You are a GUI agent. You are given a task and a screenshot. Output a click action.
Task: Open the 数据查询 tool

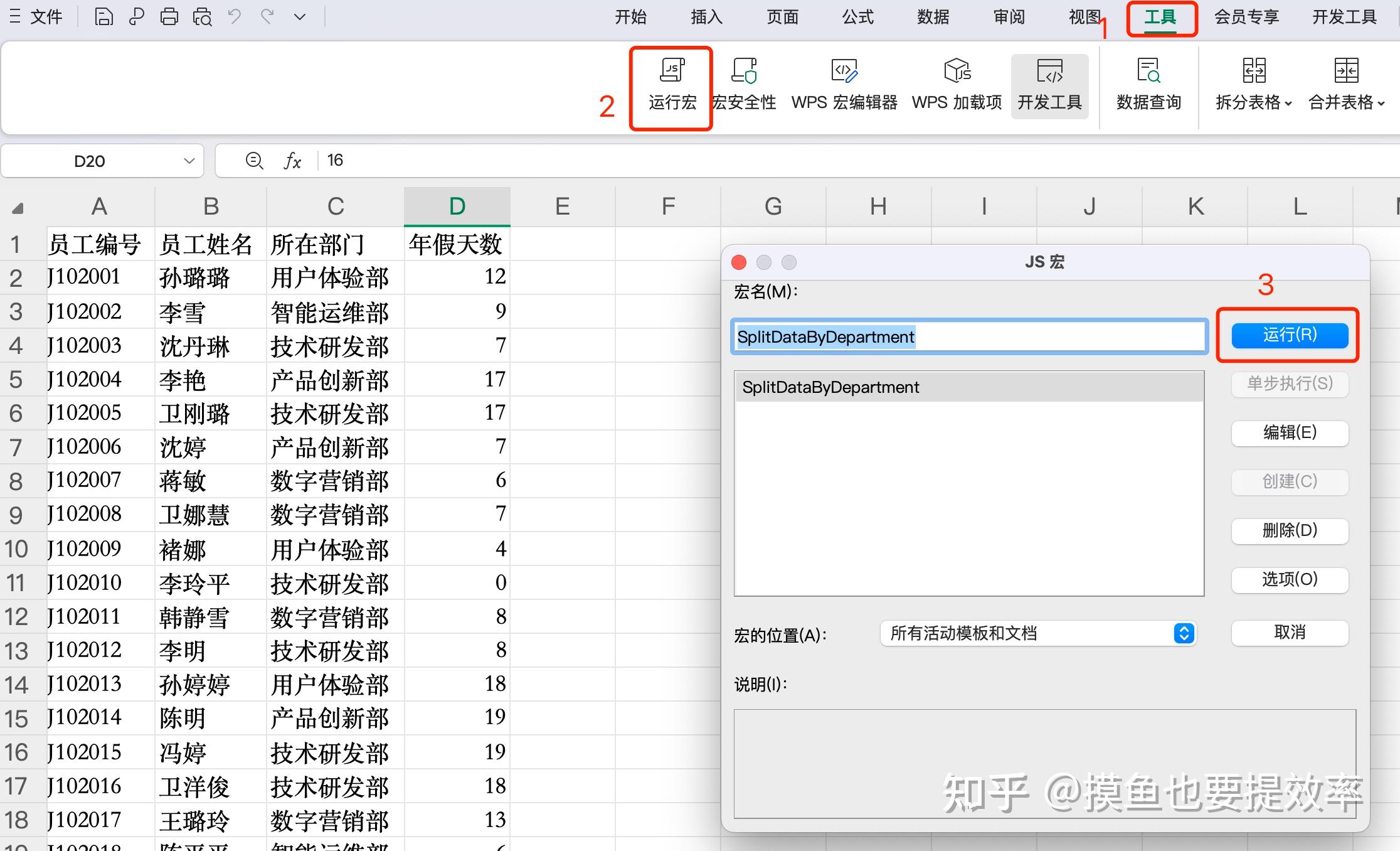1148,85
